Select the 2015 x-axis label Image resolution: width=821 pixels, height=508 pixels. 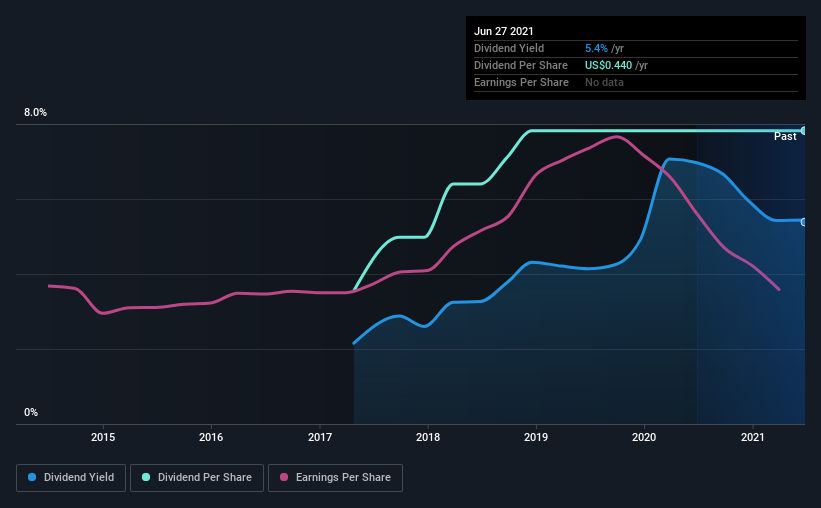click(103, 437)
